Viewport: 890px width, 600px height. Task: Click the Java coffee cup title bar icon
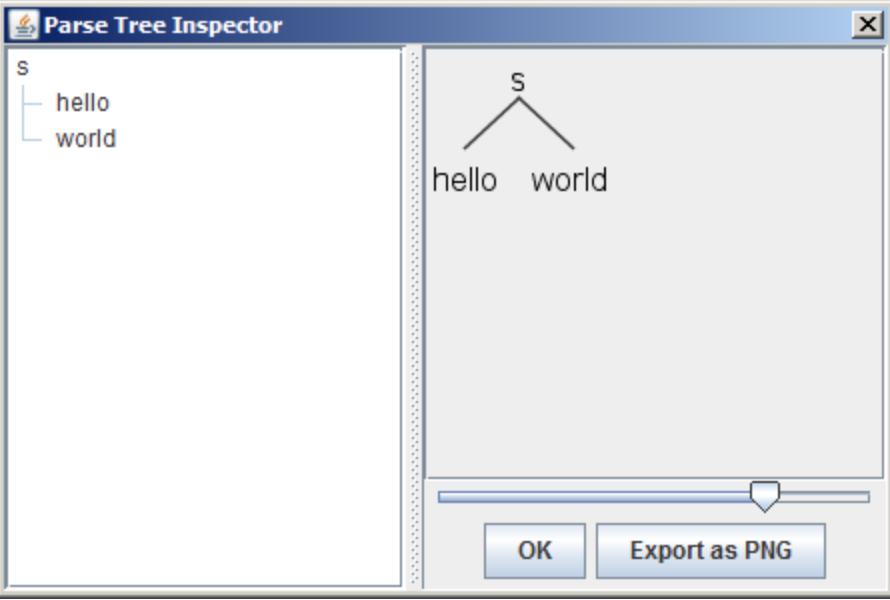(x=24, y=25)
